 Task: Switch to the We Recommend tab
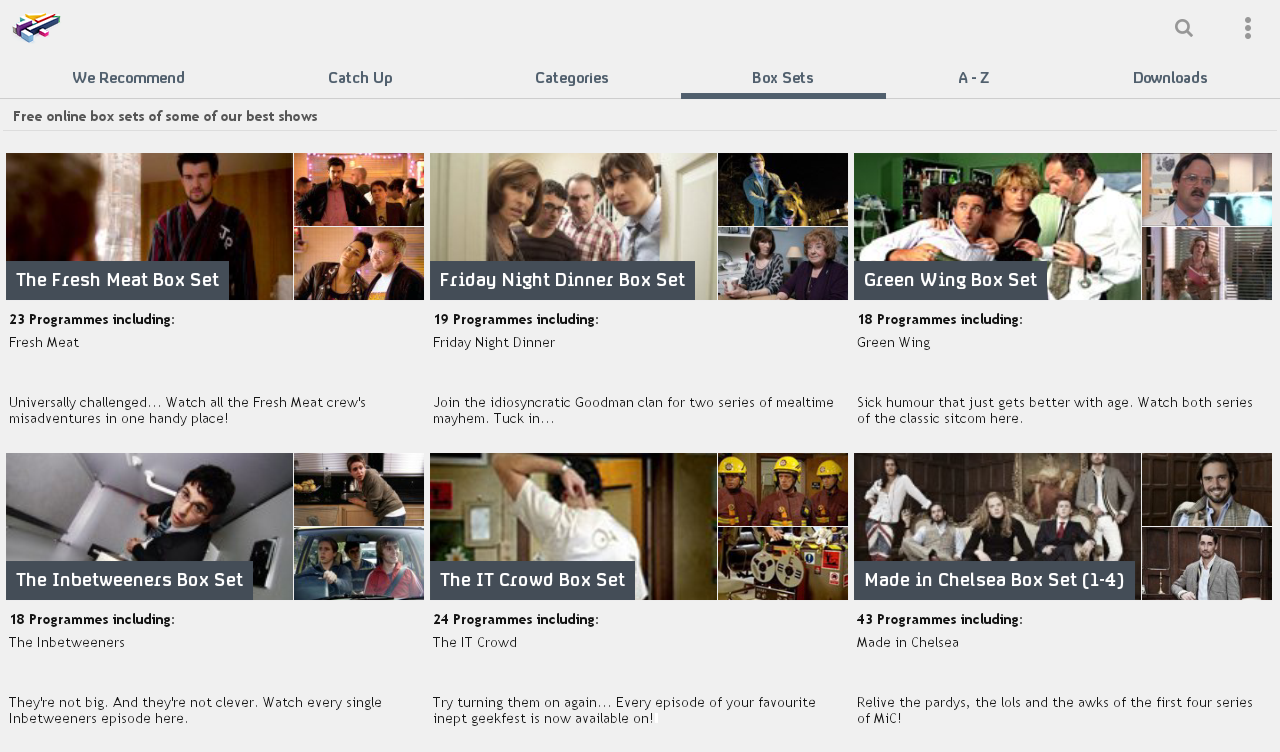pos(128,78)
